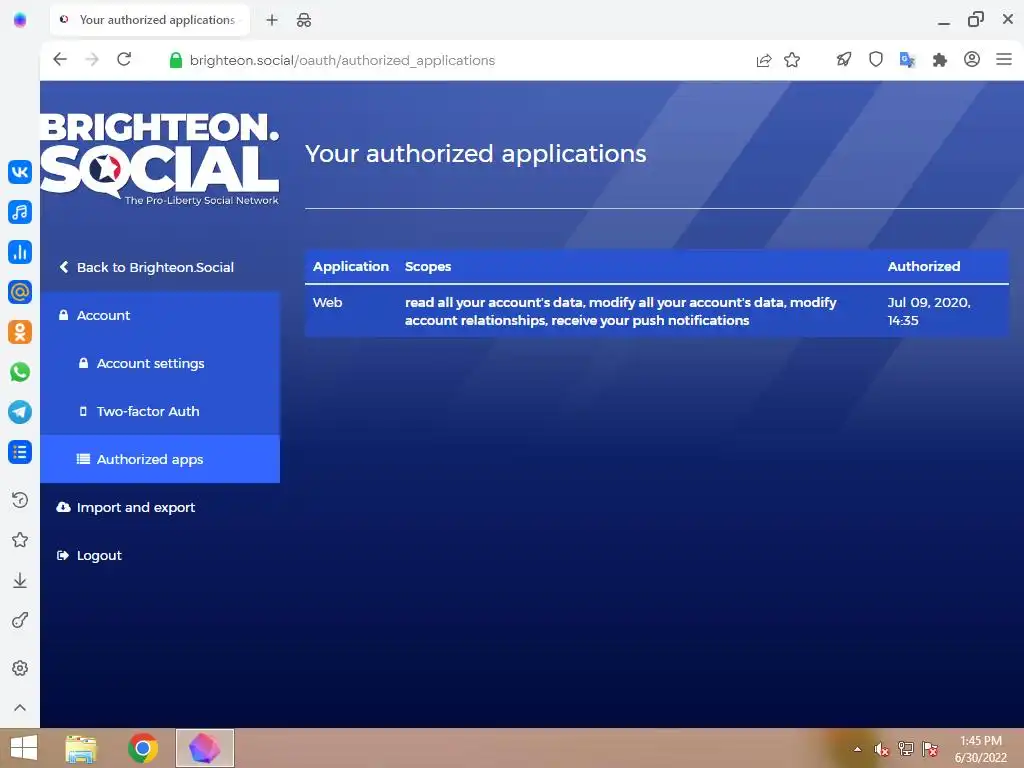Click the Action Center flag tray icon
Viewport: 1024px width, 768px height.
tap(930, 749)
